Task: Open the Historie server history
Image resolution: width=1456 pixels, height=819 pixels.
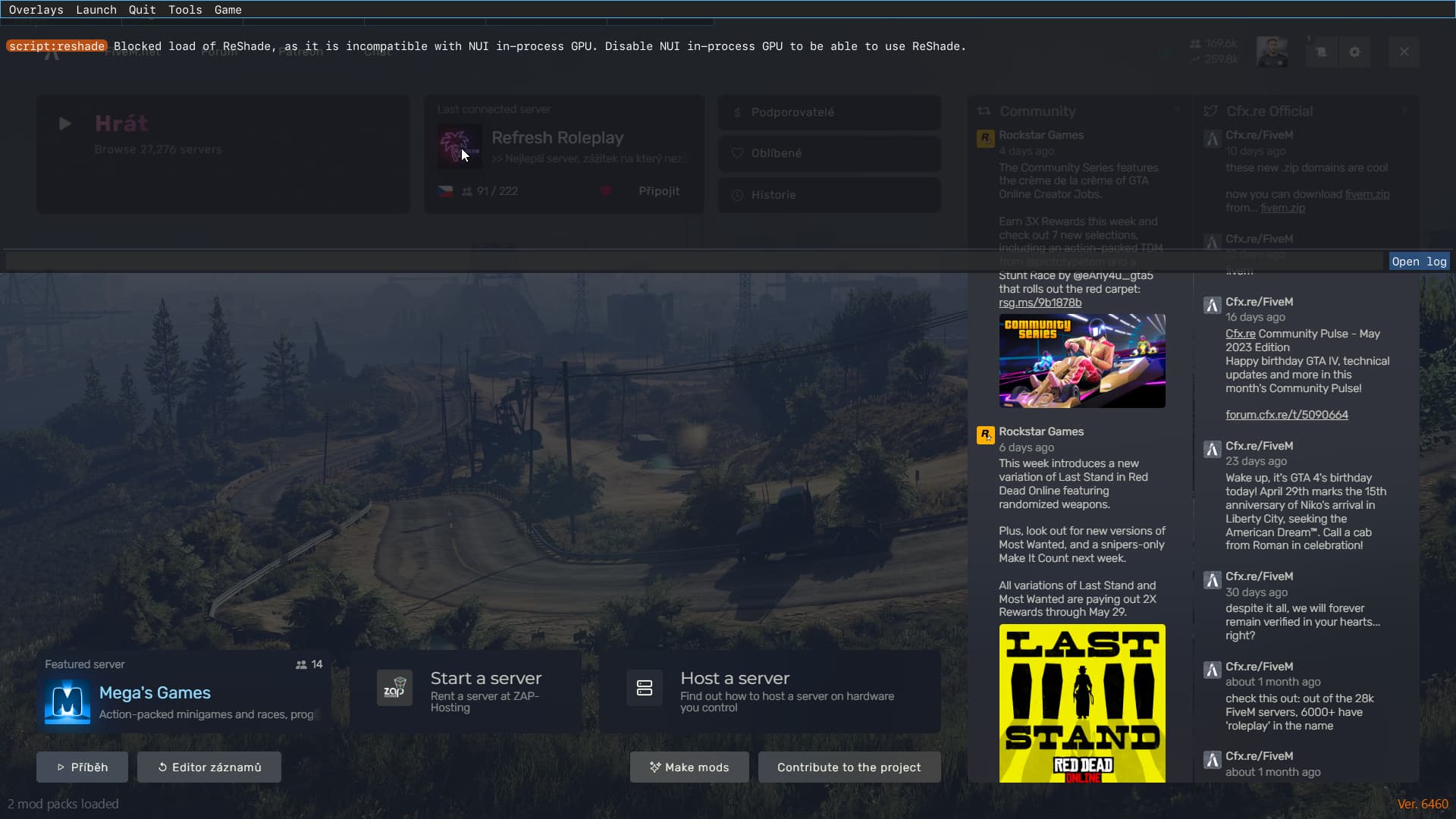Action: click(830, 195)
